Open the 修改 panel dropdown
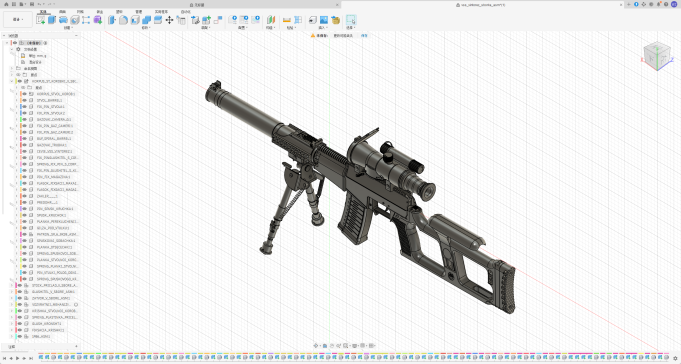The height and width of the screenshot is (364, 681). pyautogui.click(x=145, y=28)
